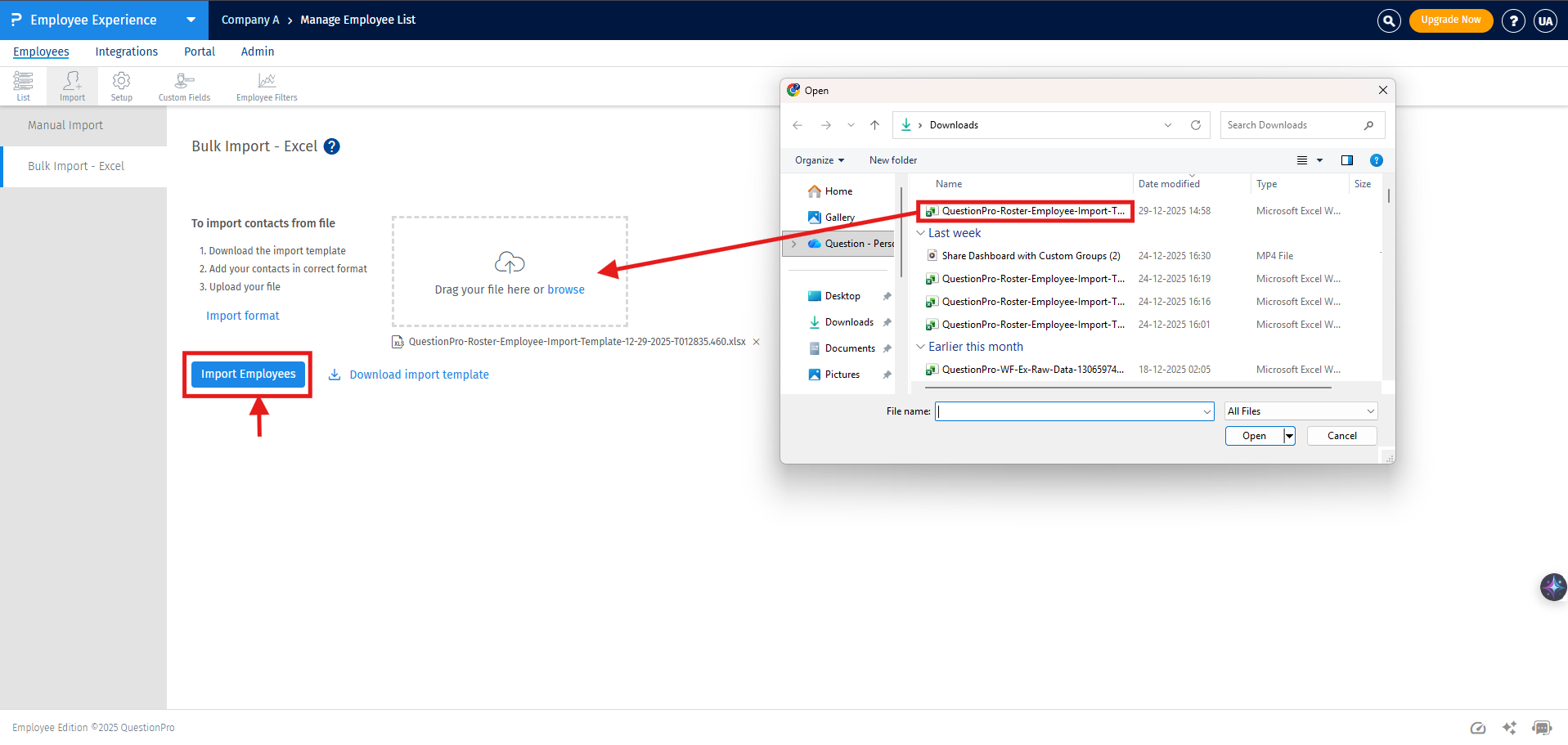The image size is (1568, 745).
Task: Click the search magnifier in Search Downloads
Action: point(1368,125)
